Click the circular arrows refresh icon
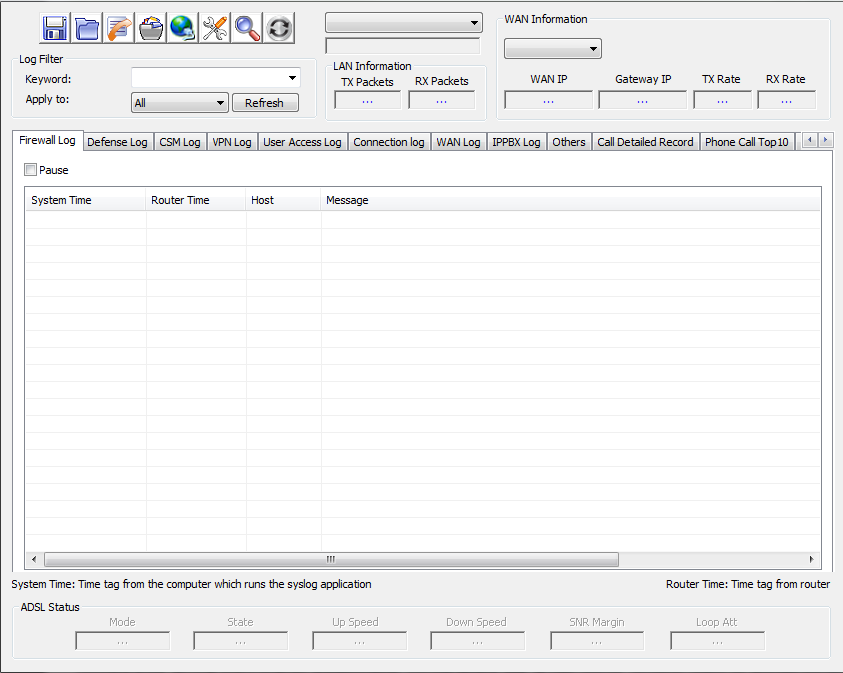 click(279, 28)
